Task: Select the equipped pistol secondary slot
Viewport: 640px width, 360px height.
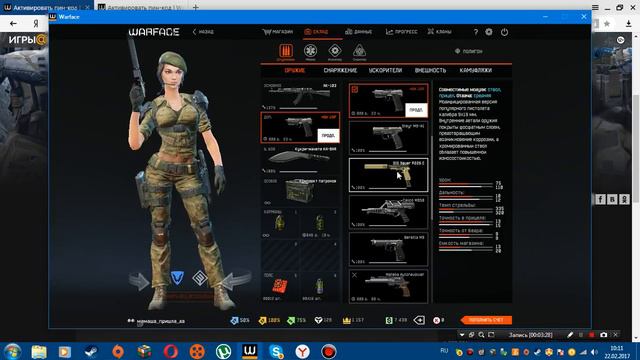Action: 300,128
